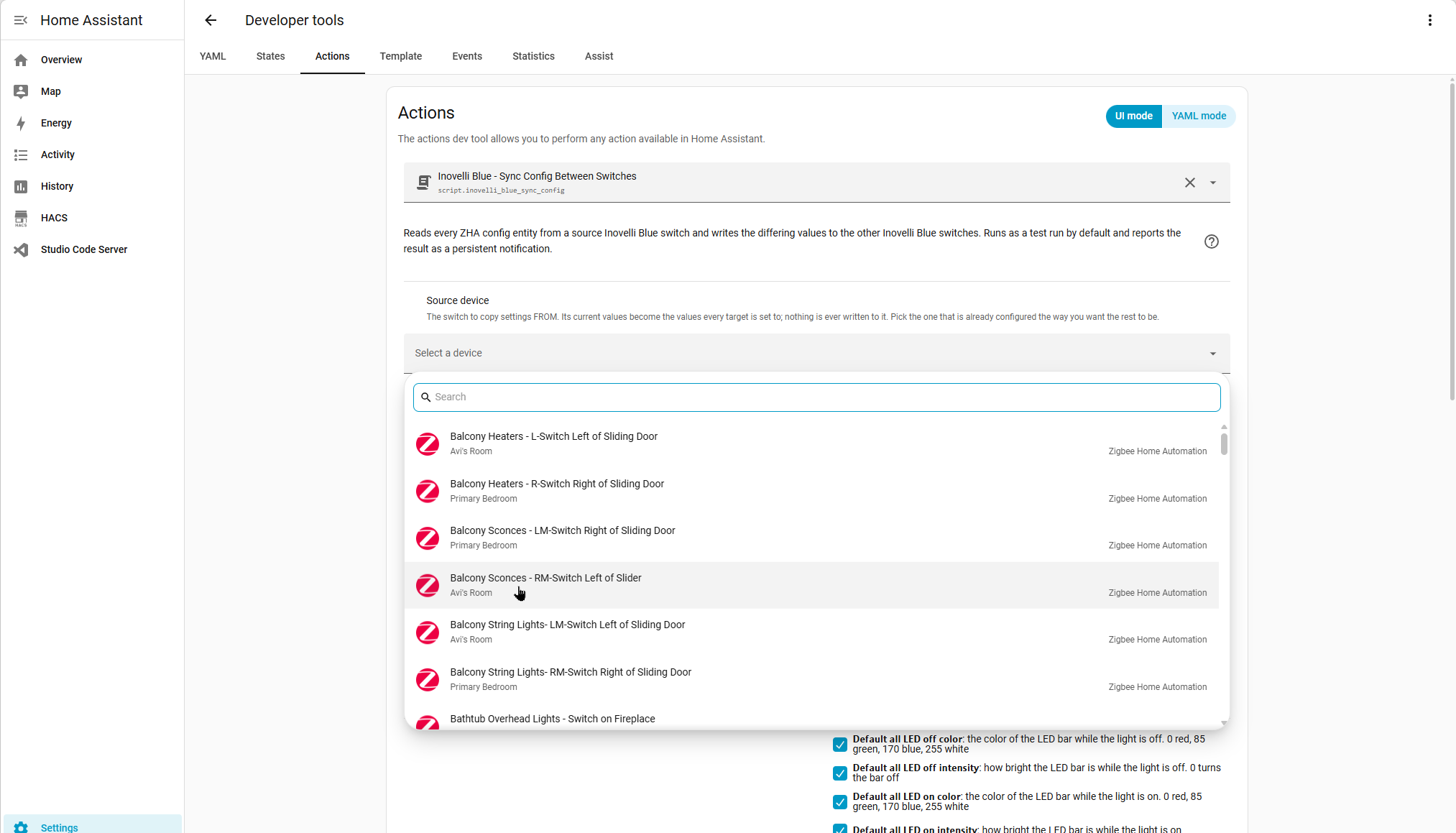This screenshot has height=833, width=1456.
Task: Open the HACS store icon
Action: (x=21, y=218)
